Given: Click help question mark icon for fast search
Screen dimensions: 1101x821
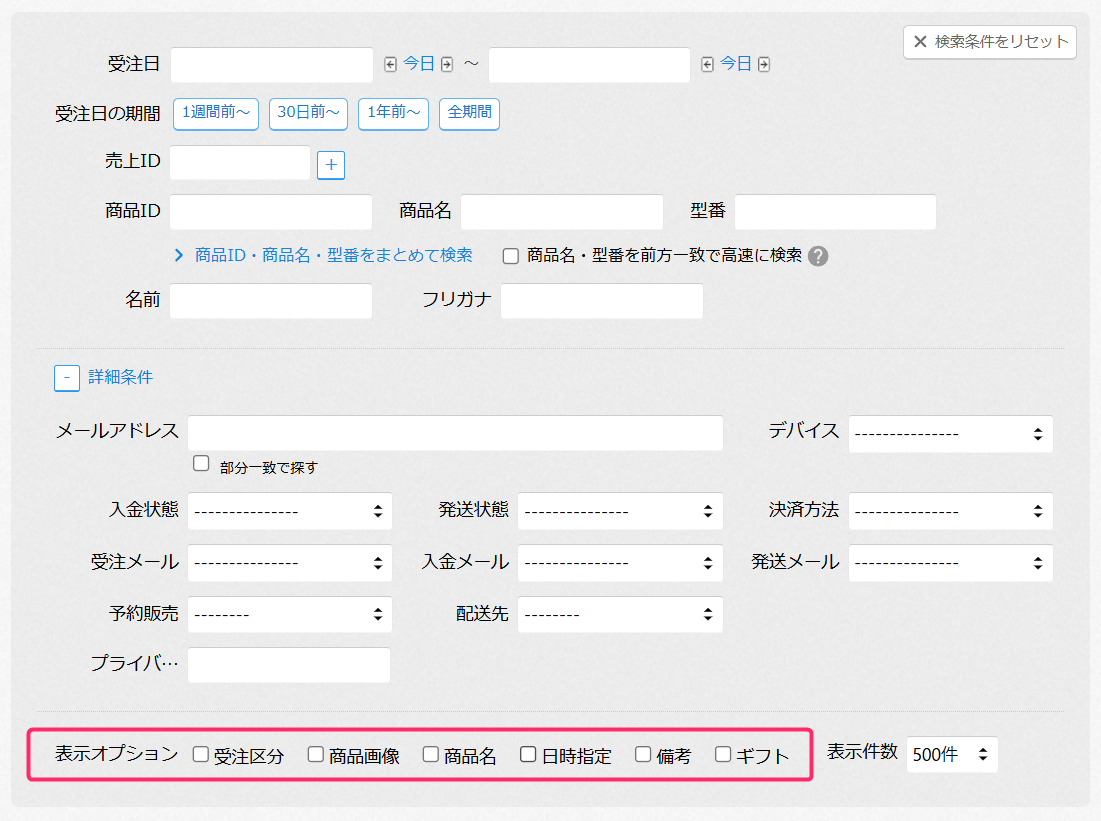Looking at the screenshot, I should [818, 256].
